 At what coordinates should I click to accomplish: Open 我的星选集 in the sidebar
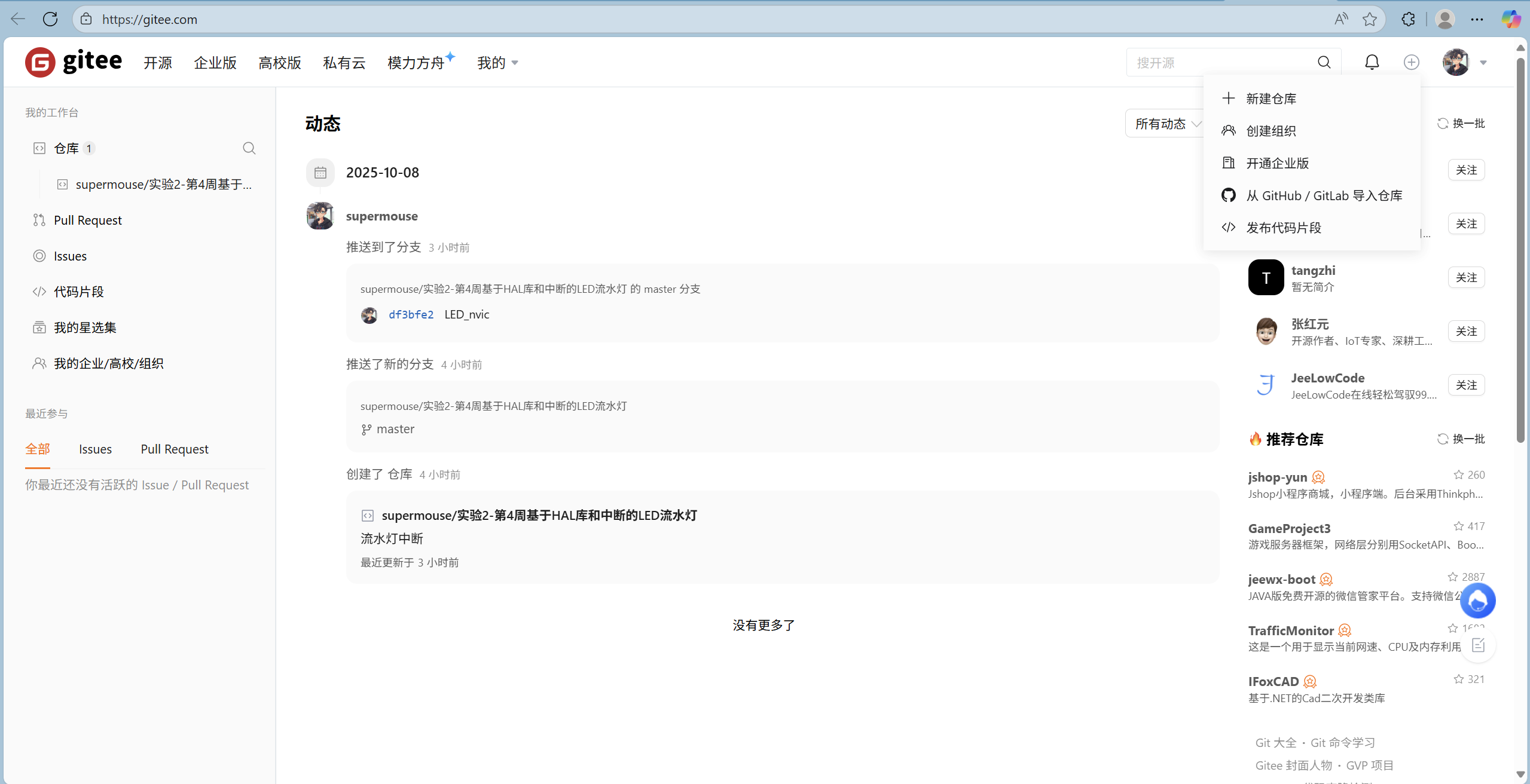85,327
